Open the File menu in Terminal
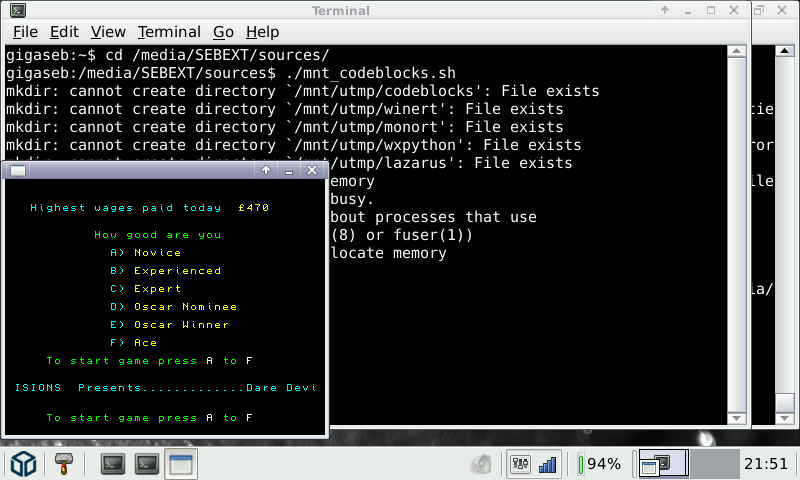 25,32
